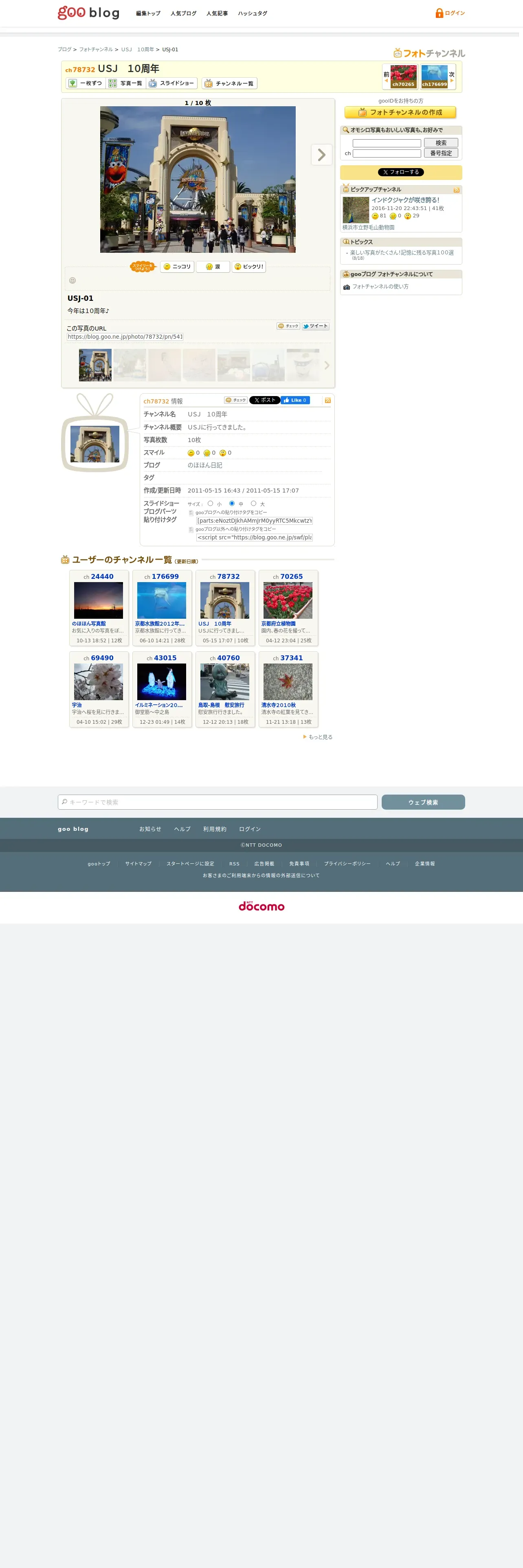523x1568 pixels.
Task: Give a 涙 crying reaction
Action: (213, 267)
